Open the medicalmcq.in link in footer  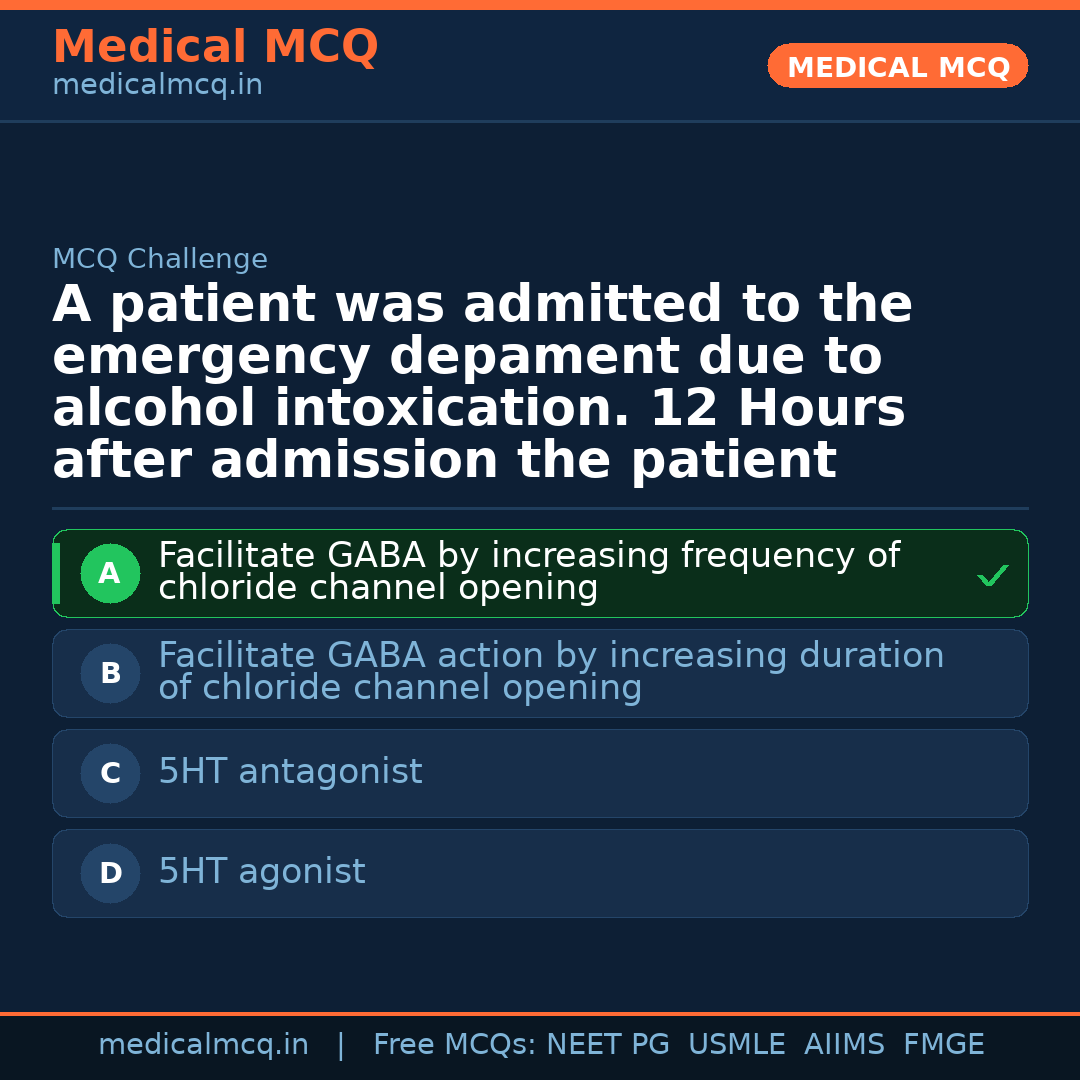point(203,1045)
